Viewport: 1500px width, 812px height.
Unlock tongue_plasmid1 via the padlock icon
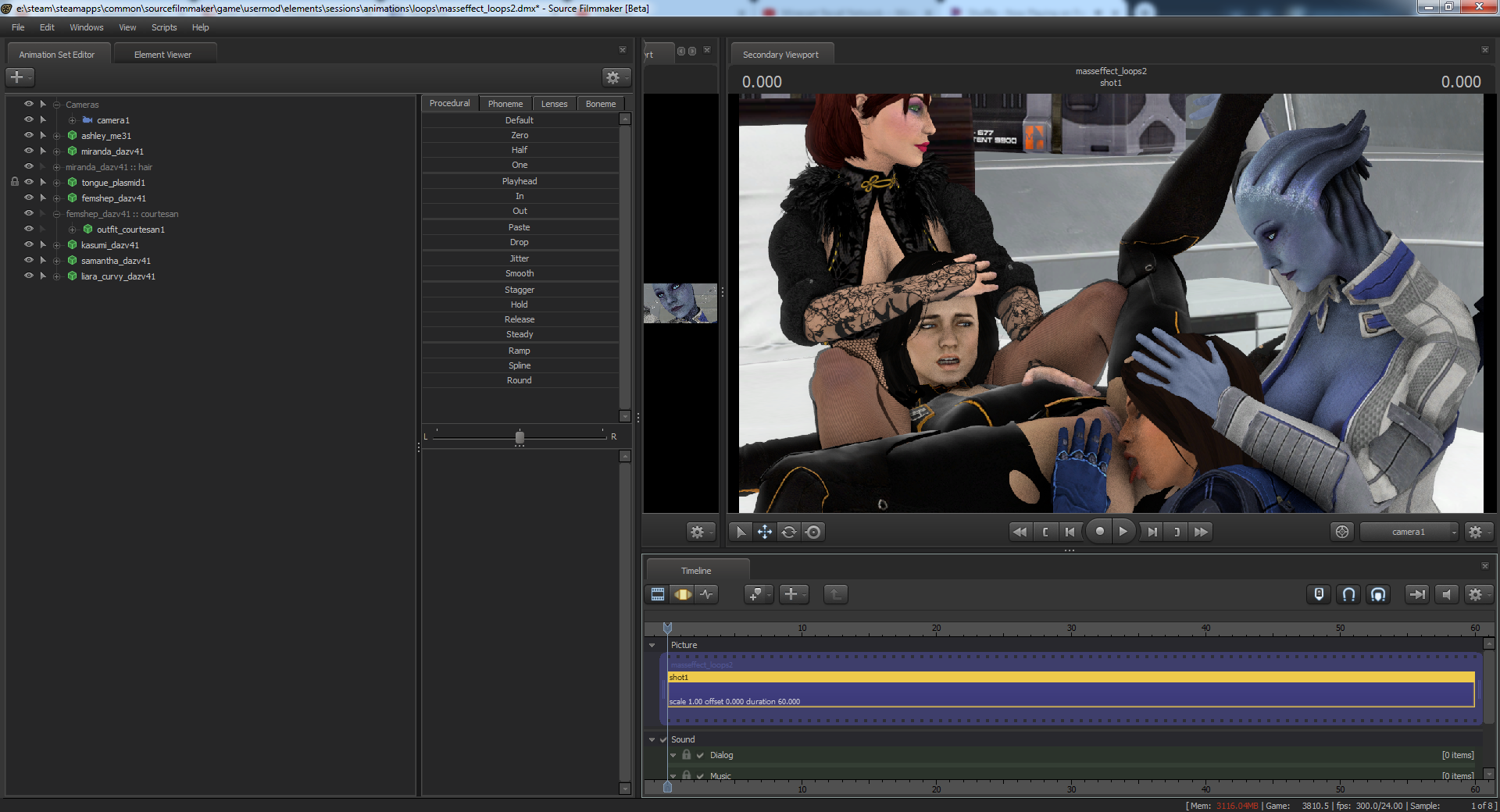tap(14, 182)
